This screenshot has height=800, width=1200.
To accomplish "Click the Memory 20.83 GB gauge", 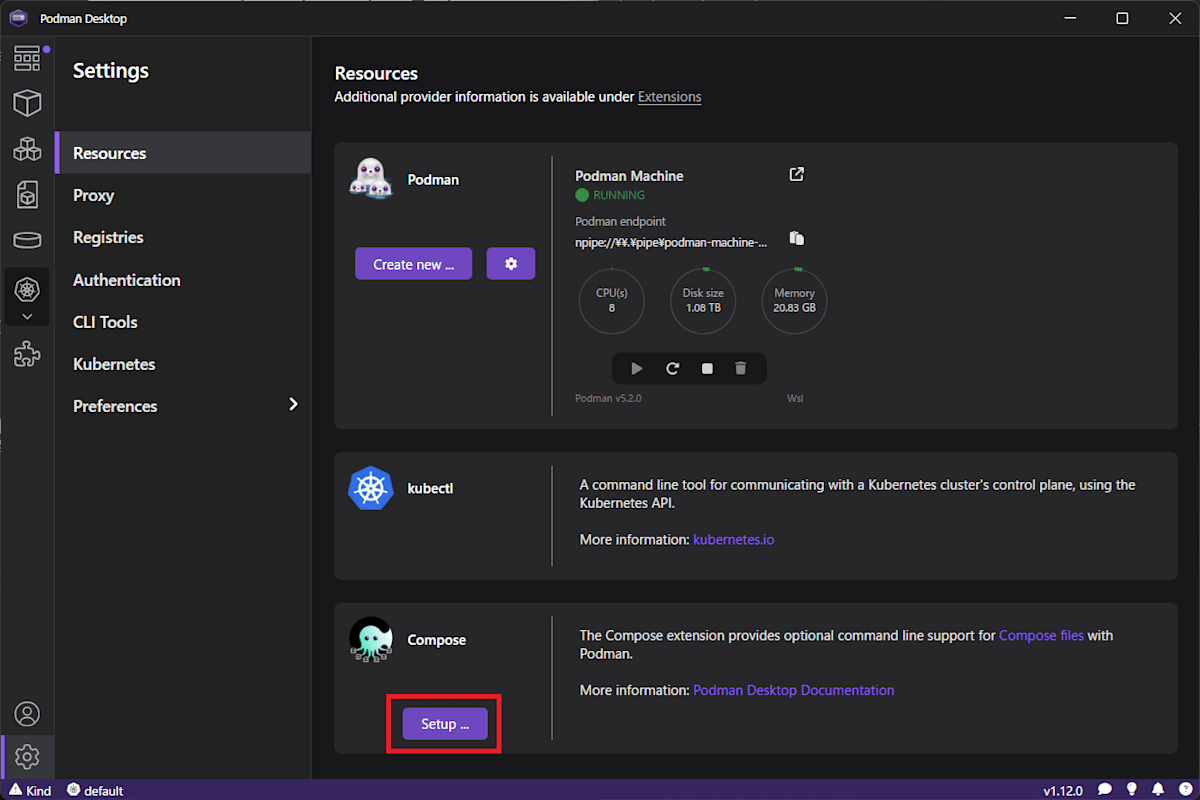I will 795,301.
